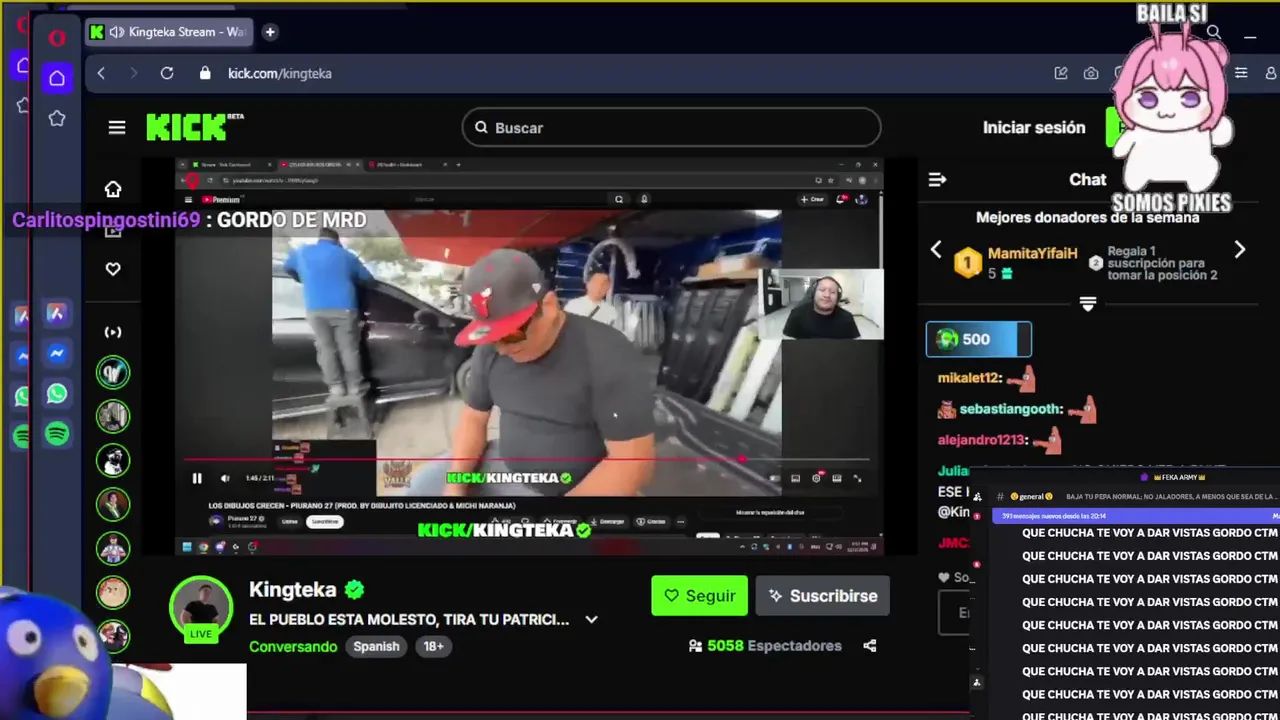Image resolution: width=1280 pixels, height=720 pixels.
Task: Open the second recommended channel avatar
Action: tap(113, 416)
